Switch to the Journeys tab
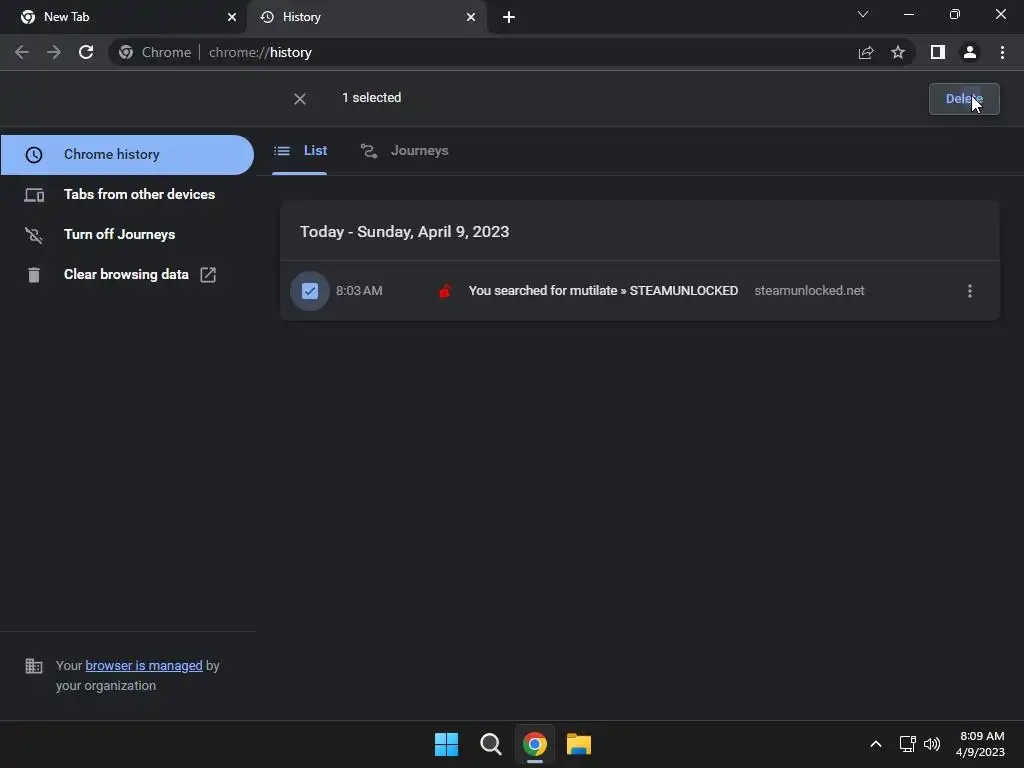Image resolution: width=1024 pixels, height=768 pixels. click(404, 151)
